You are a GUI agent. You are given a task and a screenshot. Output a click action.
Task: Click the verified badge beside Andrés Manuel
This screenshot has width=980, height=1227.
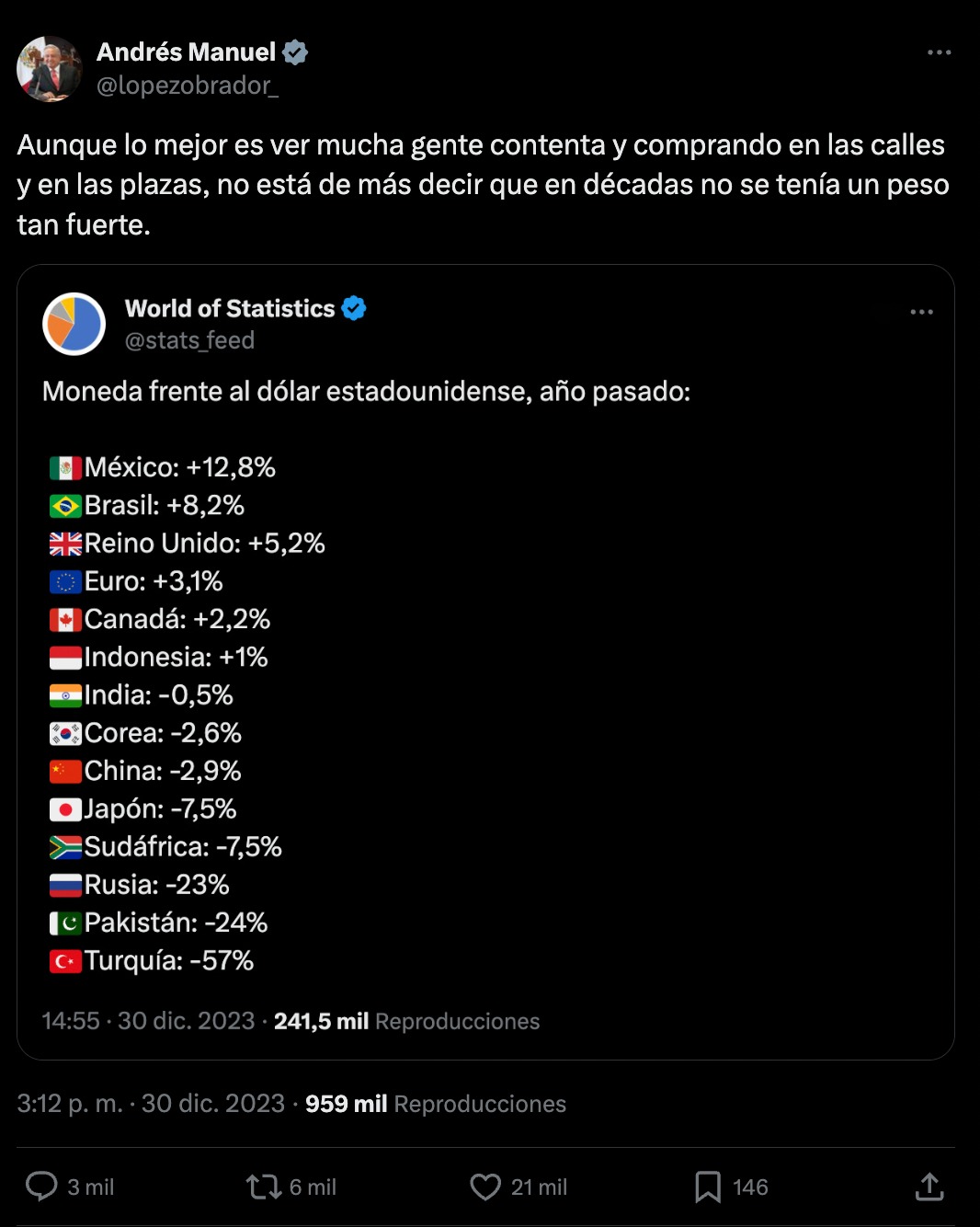(x=295, y=52)
